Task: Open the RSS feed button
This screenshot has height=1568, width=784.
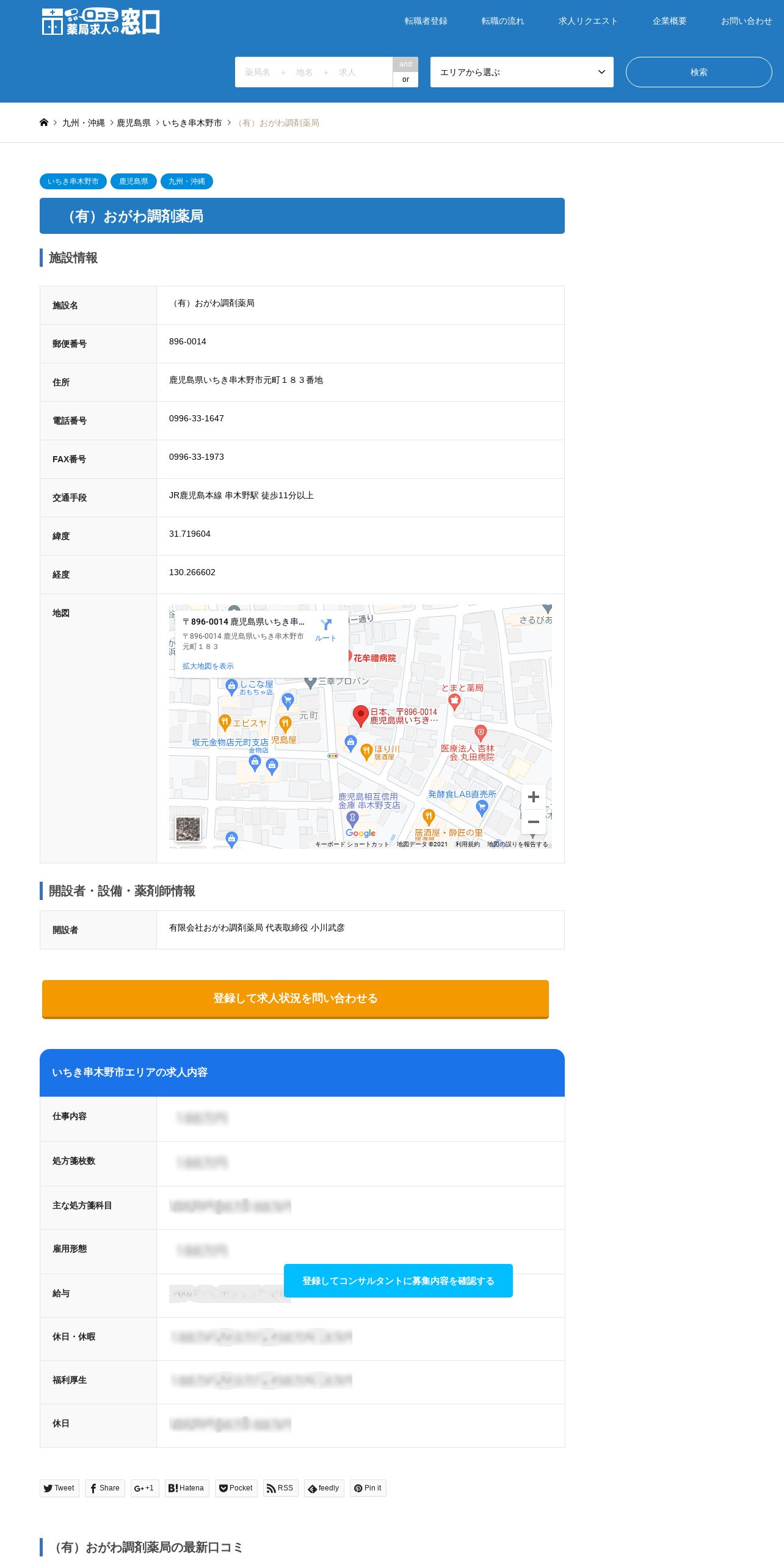Action: click(281, 1488)
